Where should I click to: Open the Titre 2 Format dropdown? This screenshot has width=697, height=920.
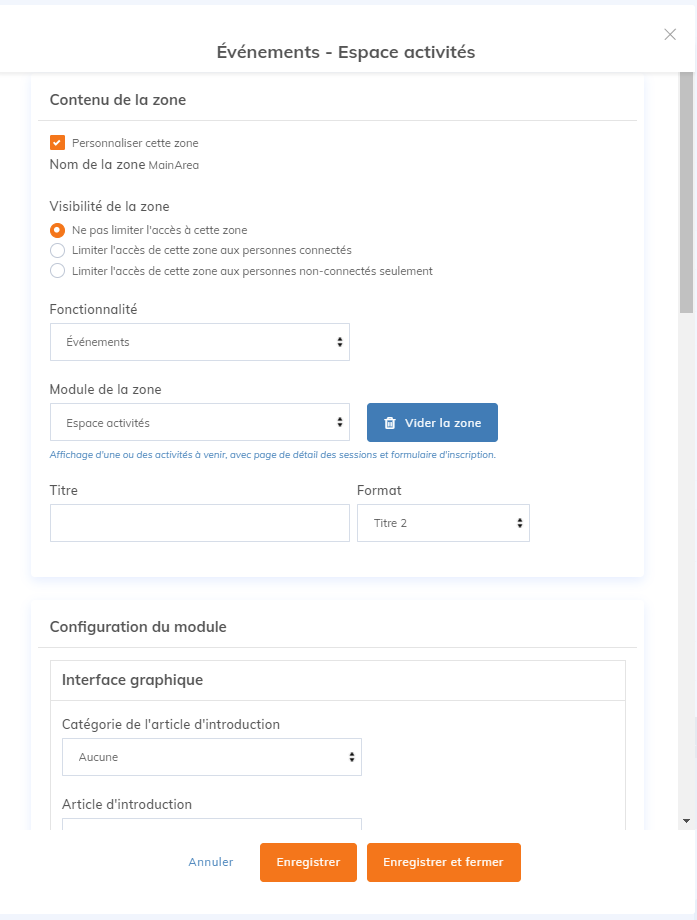[x=442, y=523]
